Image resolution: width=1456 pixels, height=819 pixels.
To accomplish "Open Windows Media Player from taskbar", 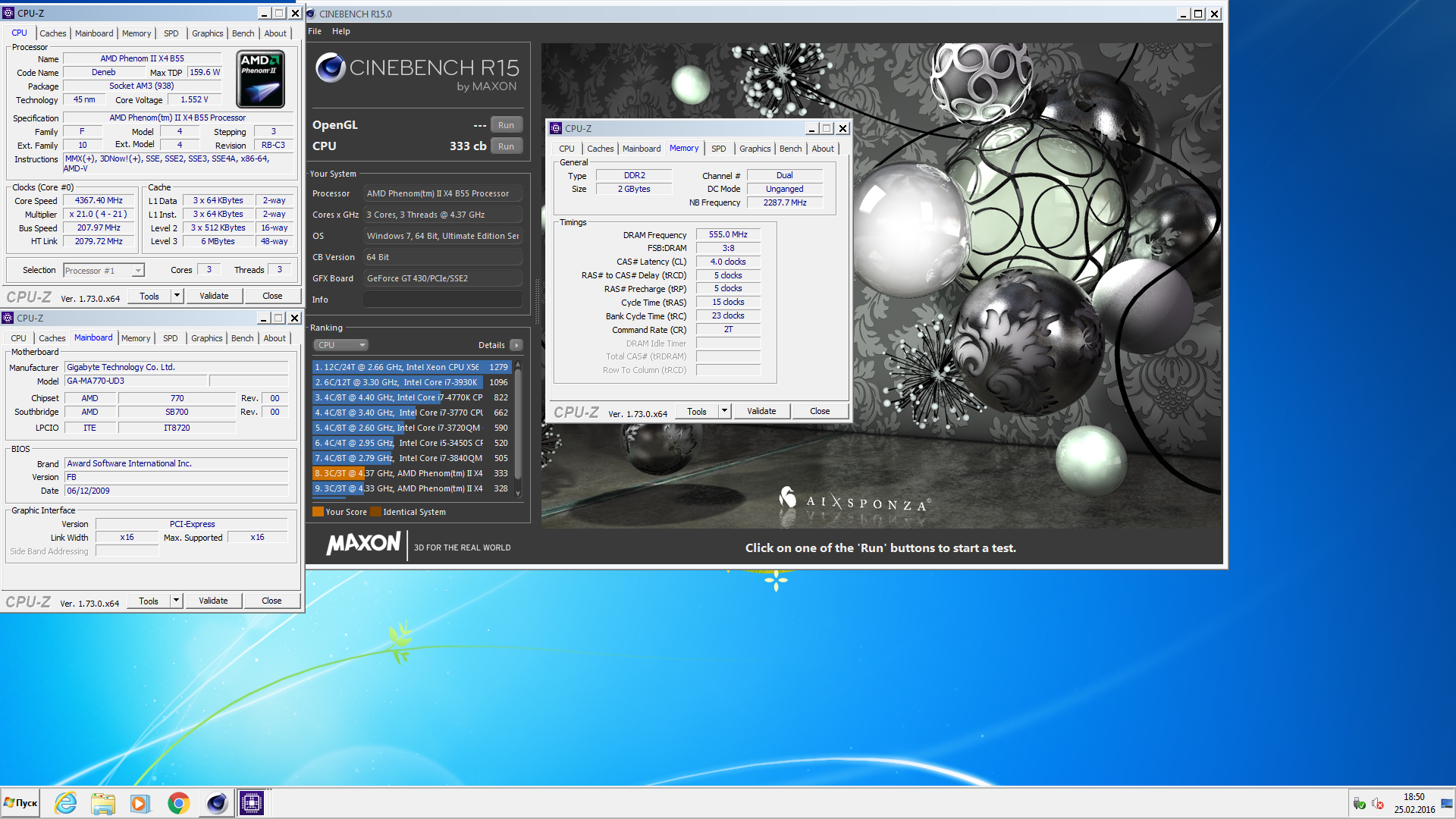I will tap(140, 803).
